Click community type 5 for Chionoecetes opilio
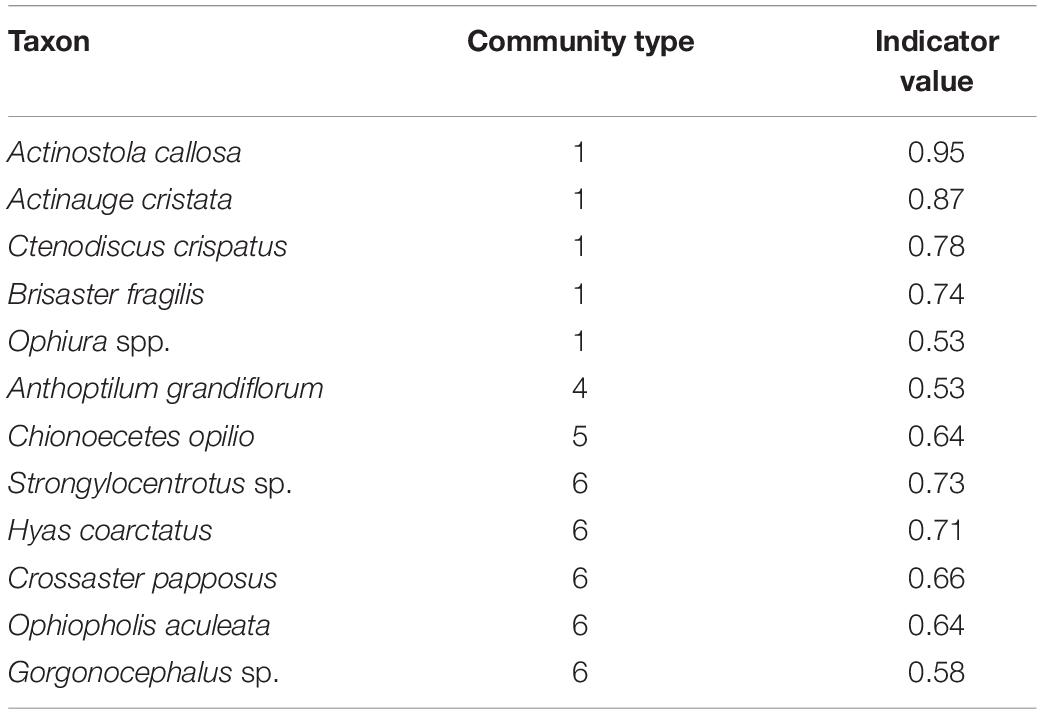 click(x=581, y=436)
